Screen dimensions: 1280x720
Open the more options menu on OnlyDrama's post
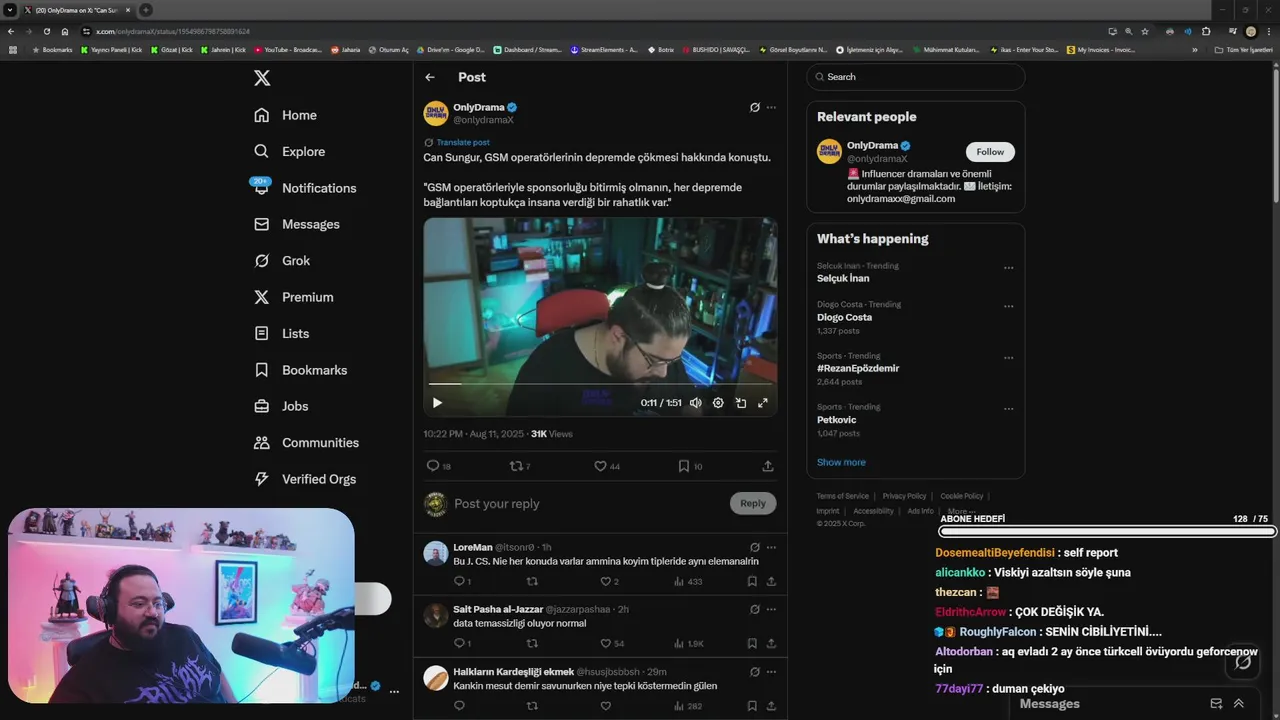coord(771,107)
